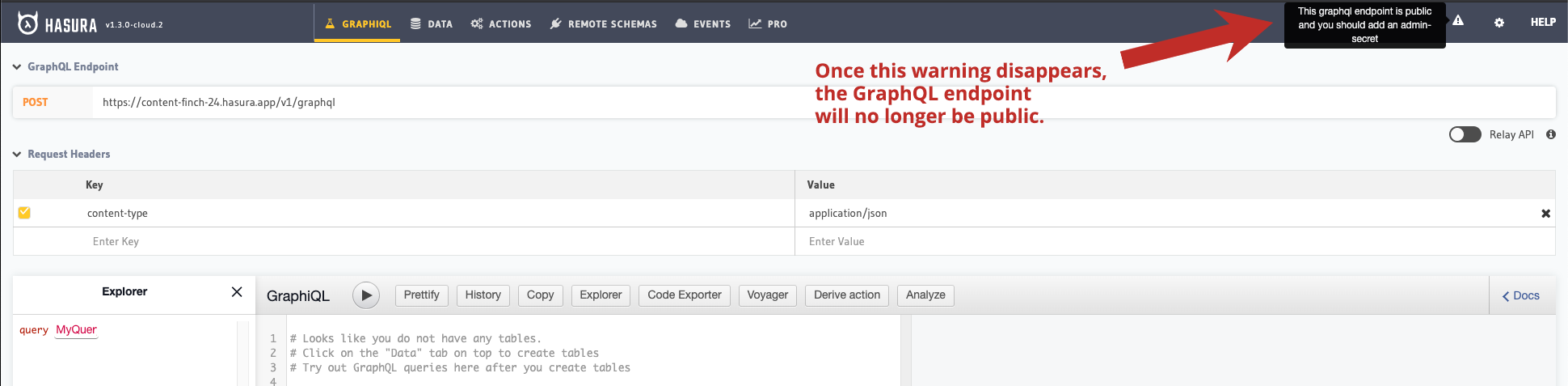Open the Code Exporter

[x=685, y=295]
